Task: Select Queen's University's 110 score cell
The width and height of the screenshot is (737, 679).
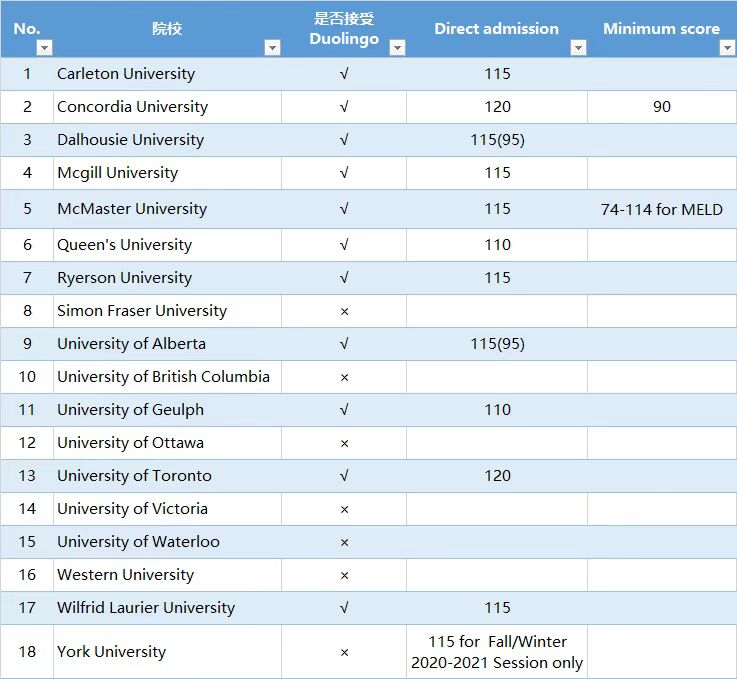Action: (497, 245)
